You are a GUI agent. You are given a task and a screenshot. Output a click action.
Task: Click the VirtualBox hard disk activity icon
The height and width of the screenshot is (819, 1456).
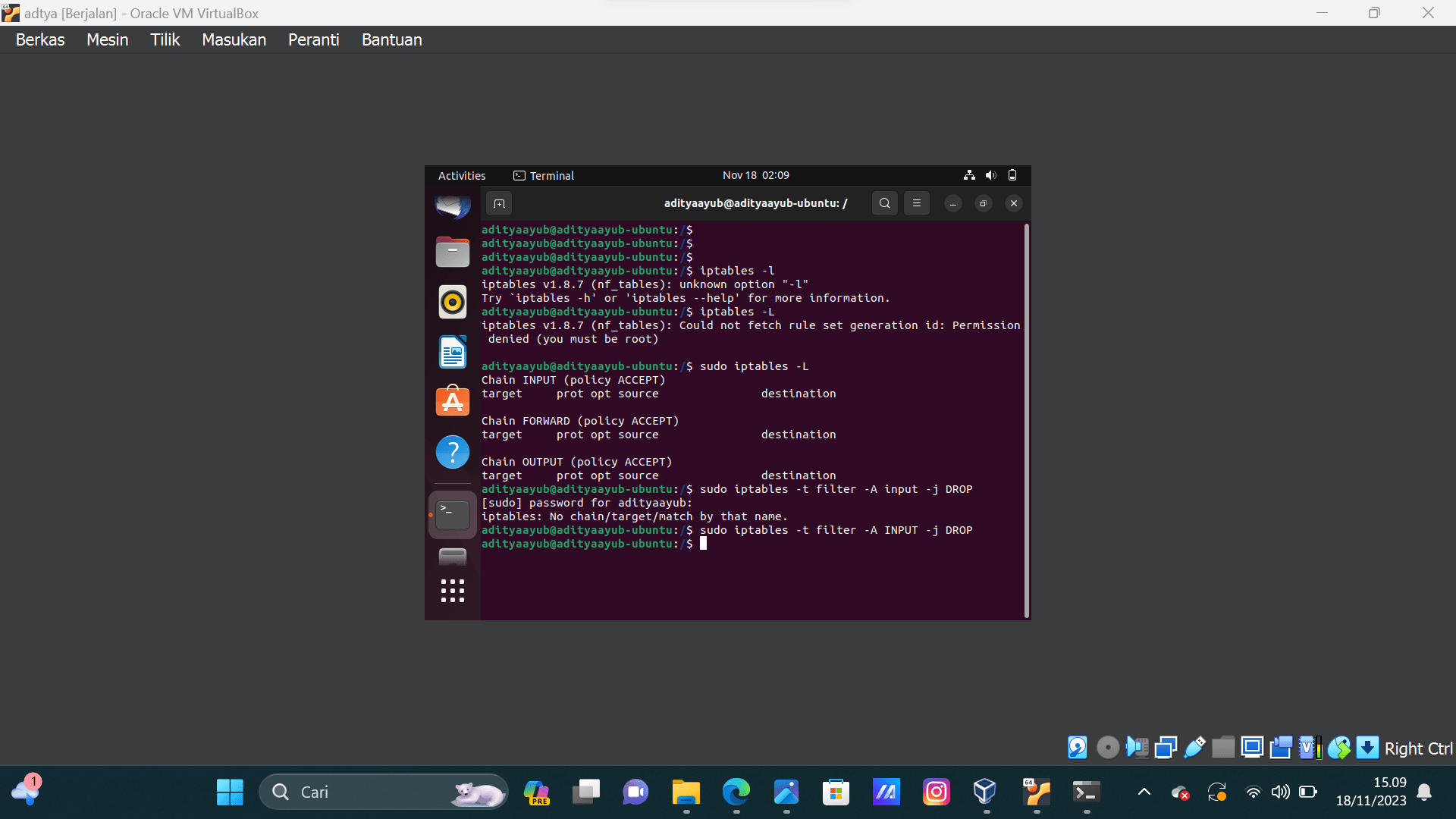click(x=1077, y=748)
